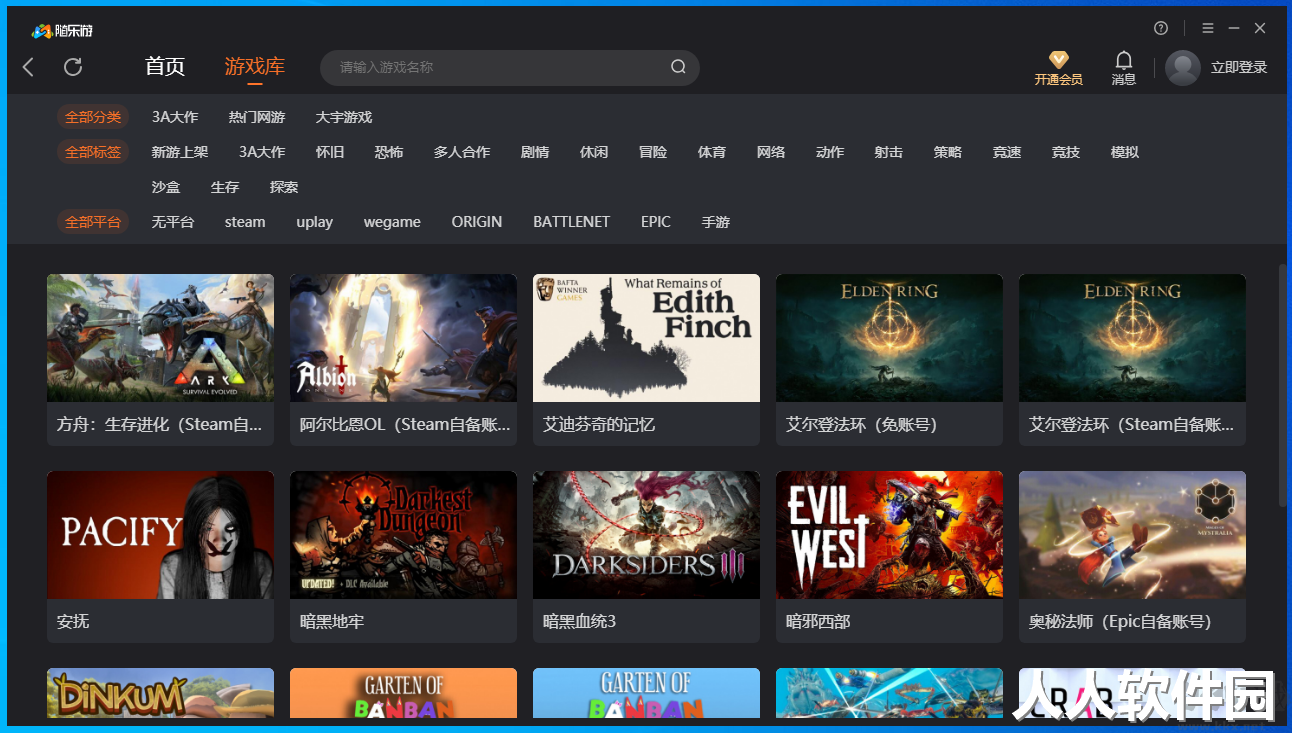Click 立即登录 to log in

(1239, 67)
